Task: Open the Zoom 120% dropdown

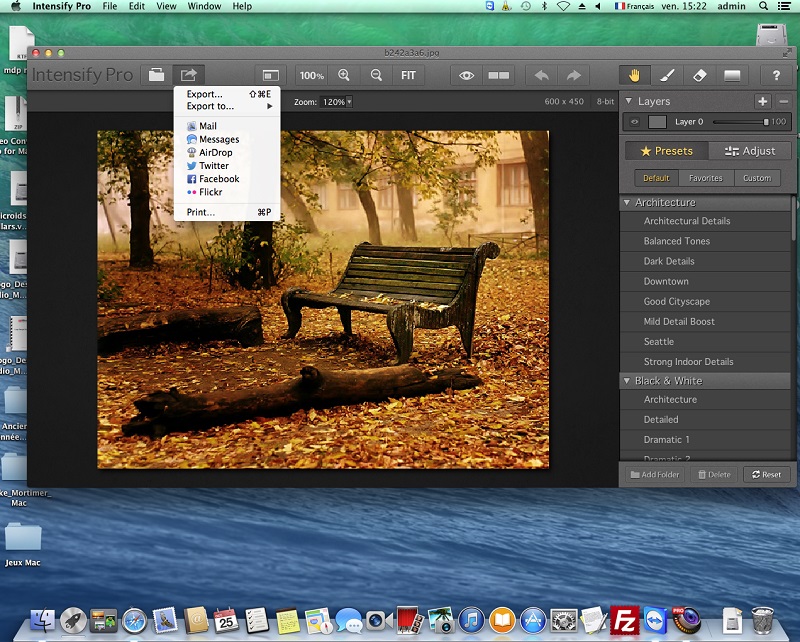Action: tap(336, 102)
